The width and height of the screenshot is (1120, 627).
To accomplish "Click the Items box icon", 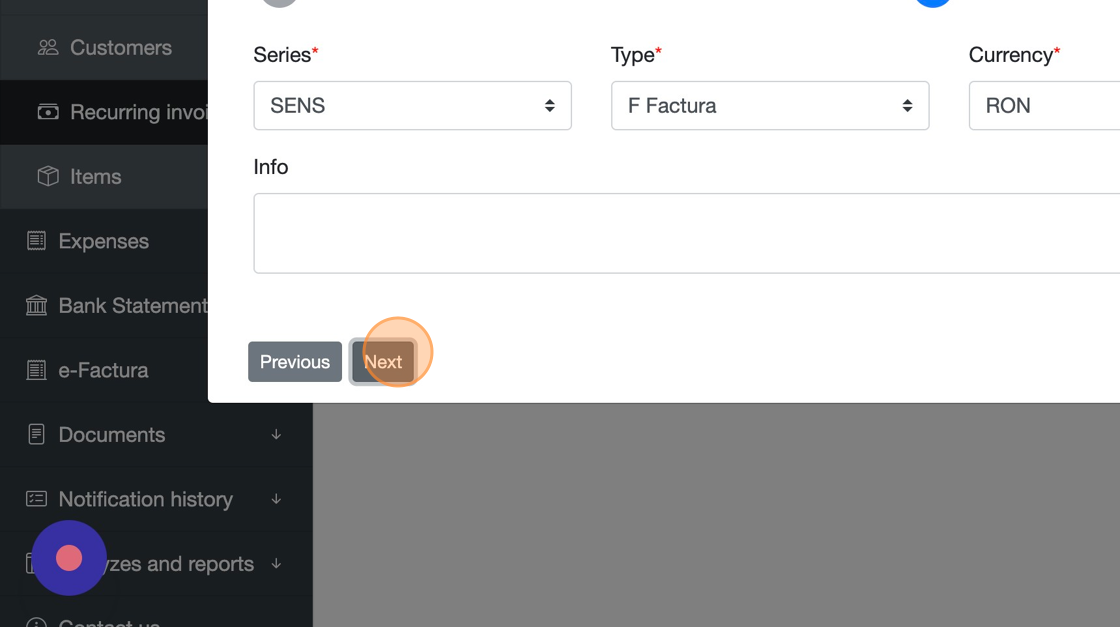I will tap(47, 177).
